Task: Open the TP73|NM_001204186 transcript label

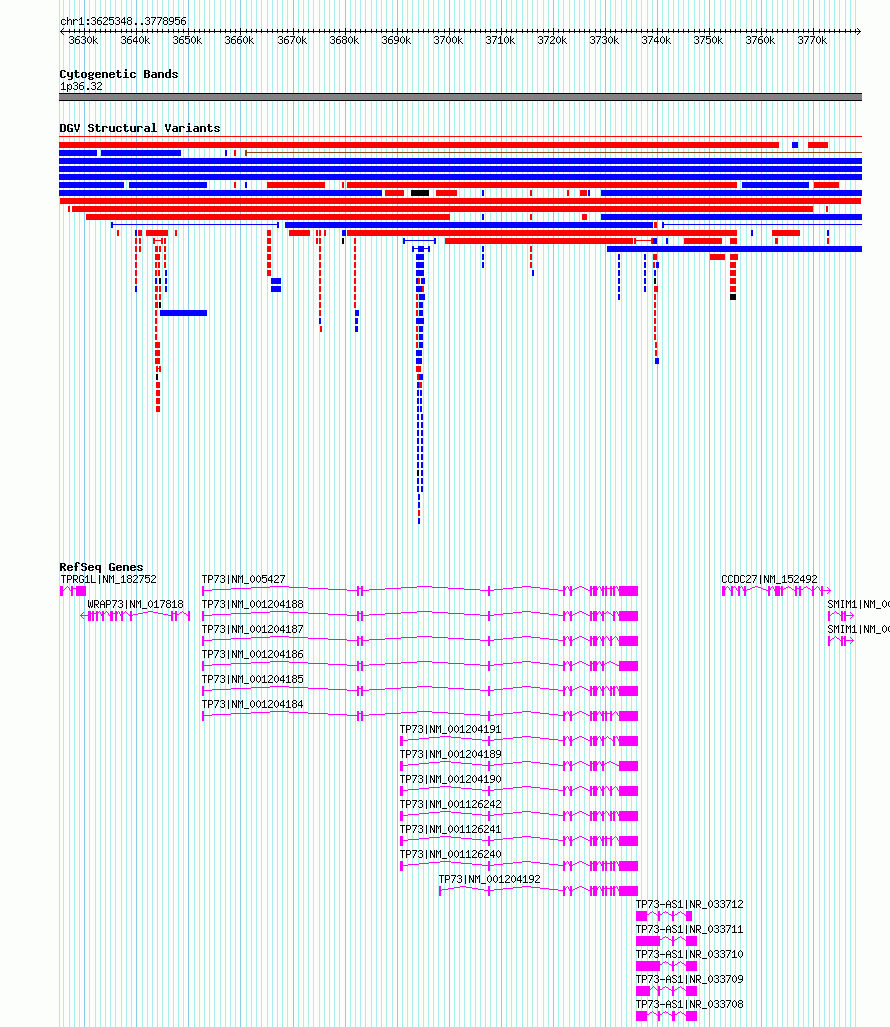Action: point(253,654)
